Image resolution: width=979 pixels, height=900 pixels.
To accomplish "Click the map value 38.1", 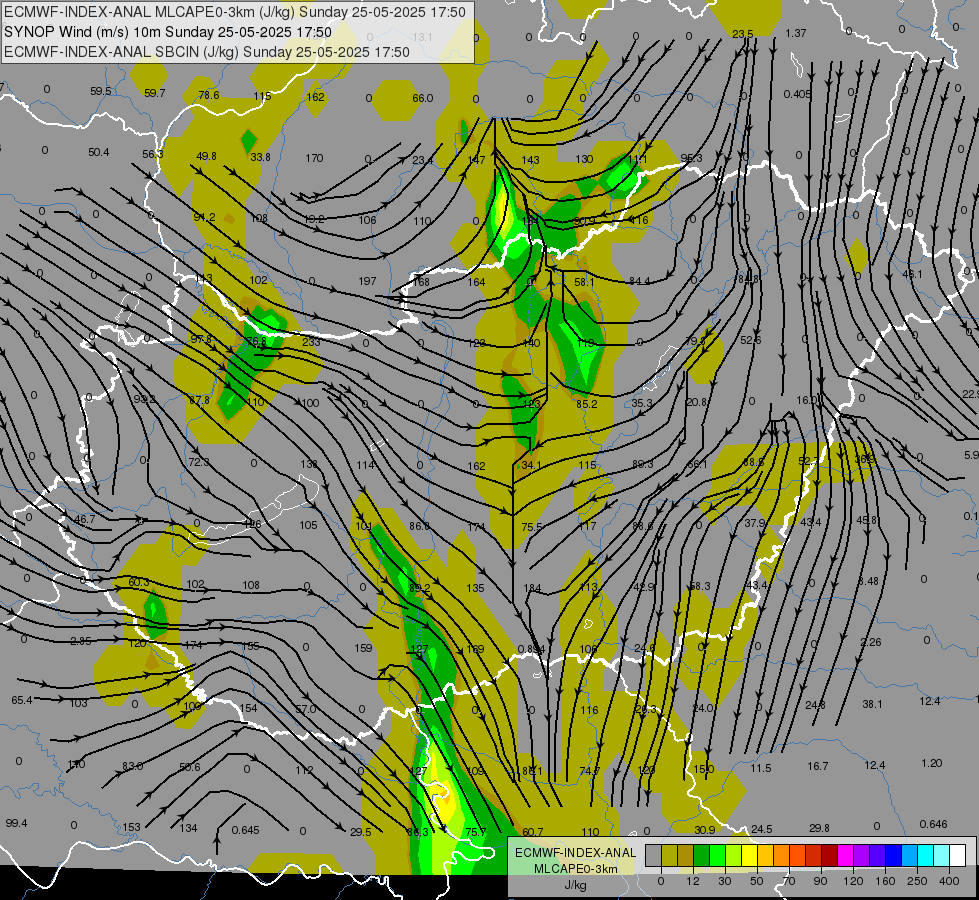I will click(x=872, y=704).
